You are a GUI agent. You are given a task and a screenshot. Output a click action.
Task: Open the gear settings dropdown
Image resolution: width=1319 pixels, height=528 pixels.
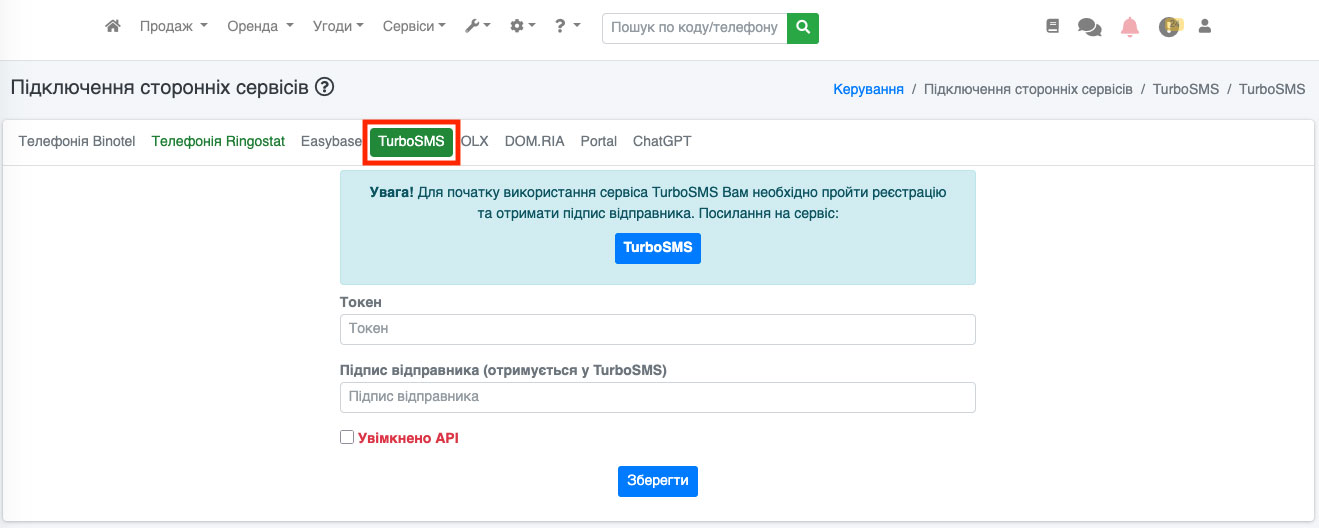(522, 27)
